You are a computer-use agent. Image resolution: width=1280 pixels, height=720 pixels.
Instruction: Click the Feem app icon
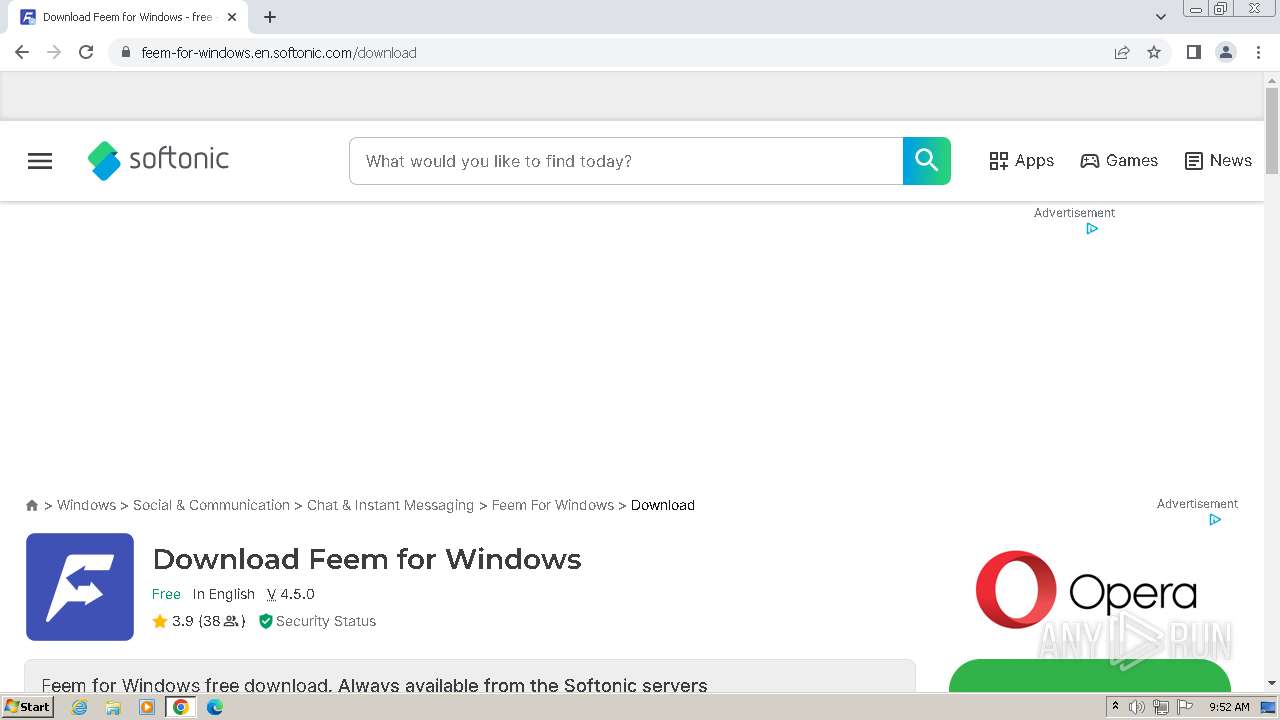click(80, 587)
